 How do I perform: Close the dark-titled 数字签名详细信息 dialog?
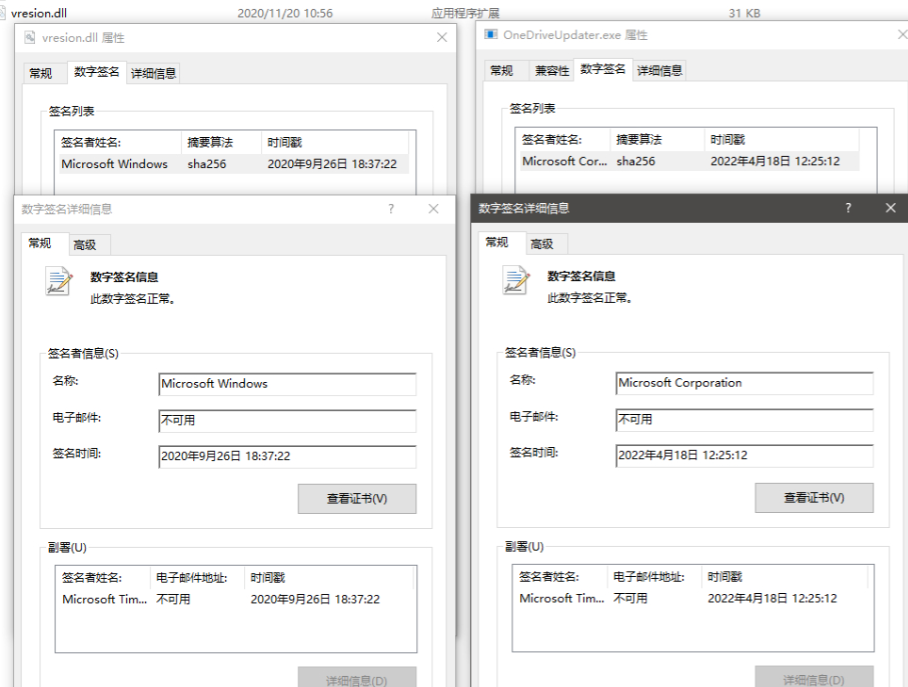click(x=890, y=208)
